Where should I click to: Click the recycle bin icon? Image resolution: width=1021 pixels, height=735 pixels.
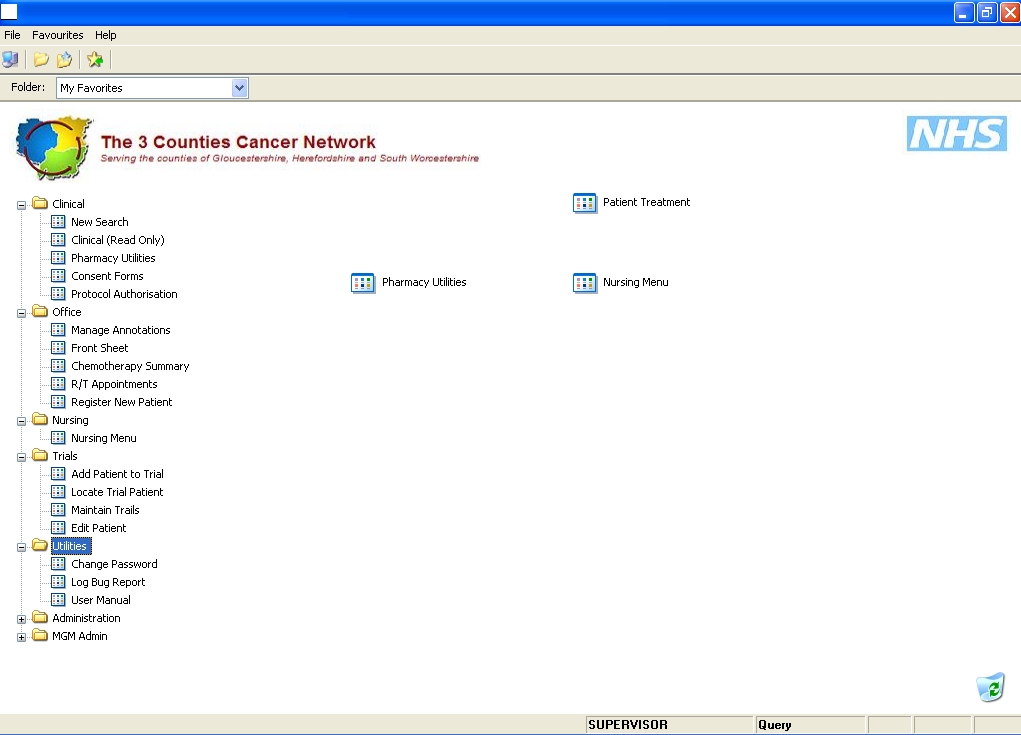[x=990, y=687]
